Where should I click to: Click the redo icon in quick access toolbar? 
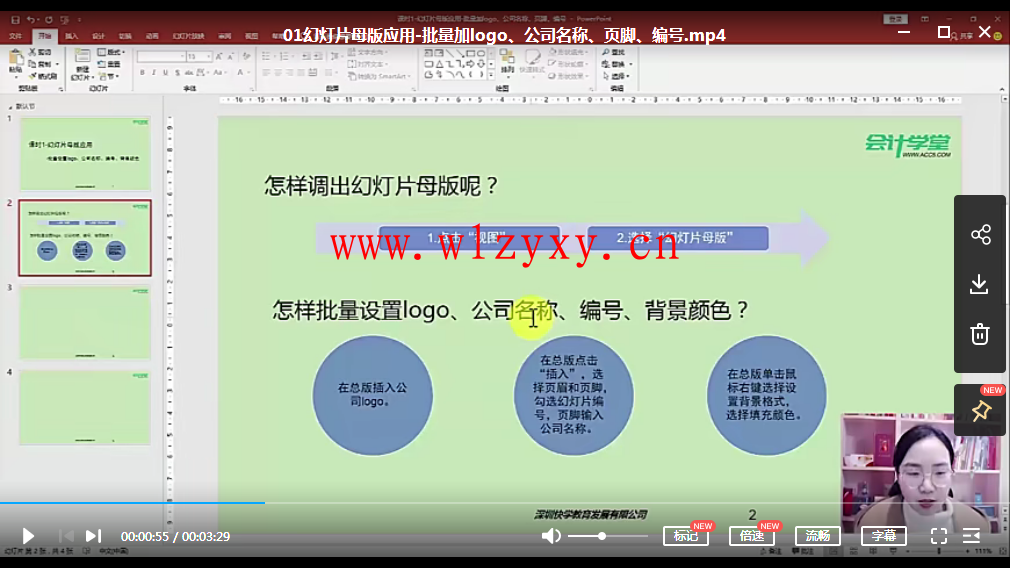point(48,20)
